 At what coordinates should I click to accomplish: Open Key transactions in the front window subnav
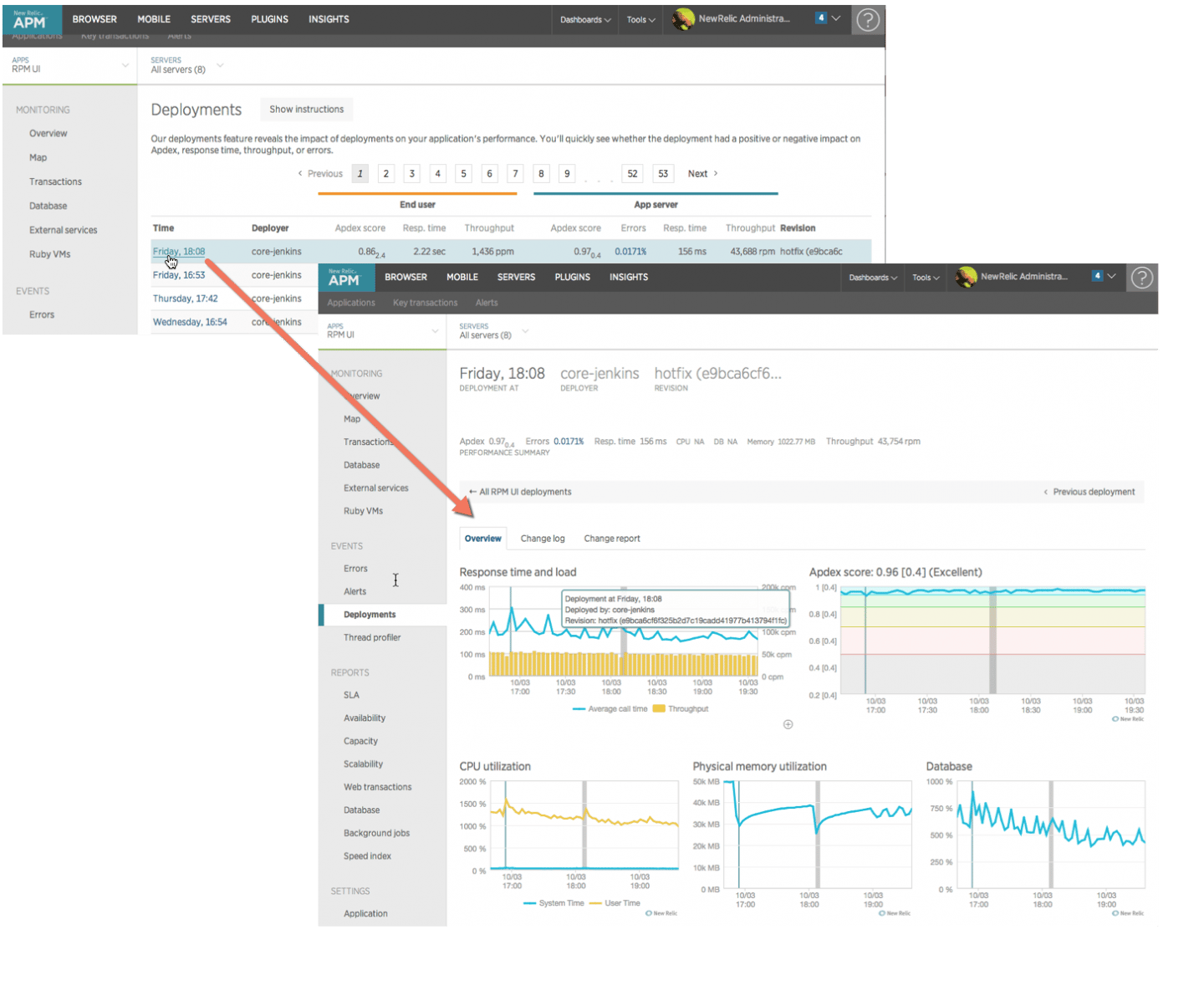tap(425, 303)
